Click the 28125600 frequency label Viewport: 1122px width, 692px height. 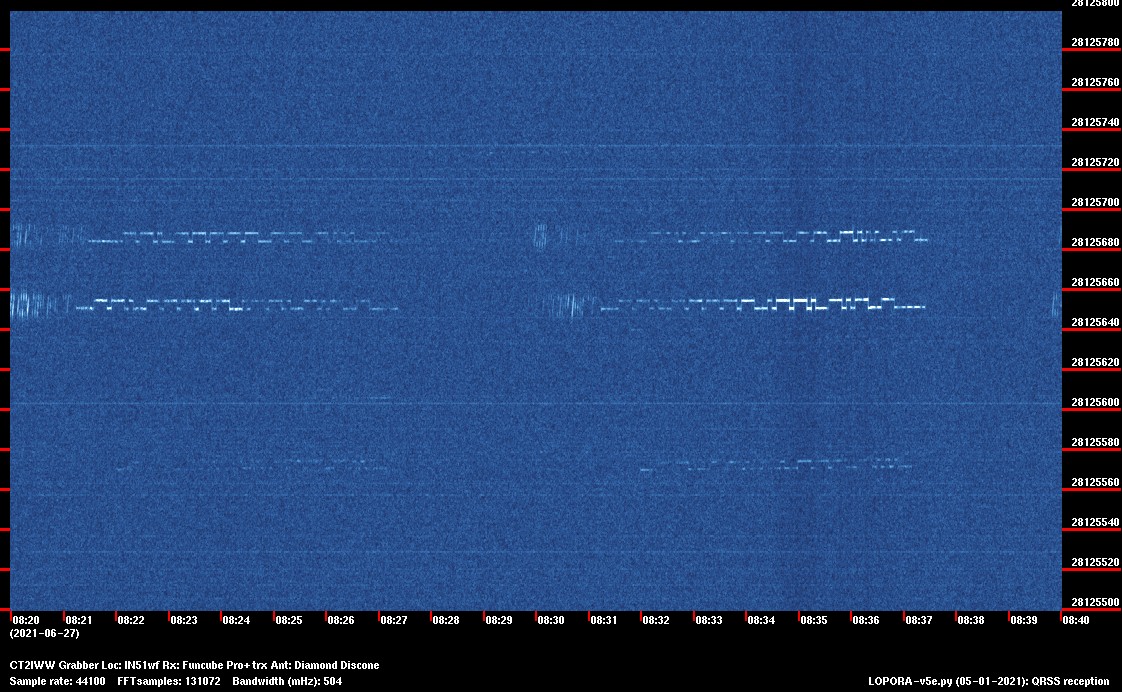(x=1095, y=403)
